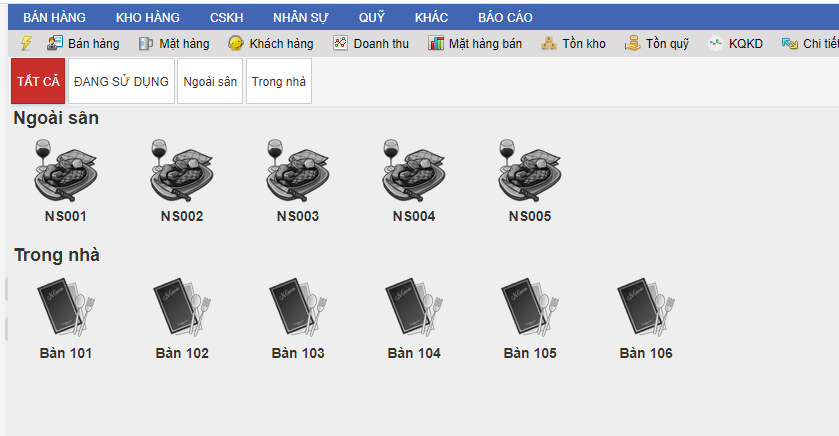Image resolution: width=839 pixels, height=436 pixels.
Task: Open Khách hàng from the toolbar
Action: pos(271,43)
